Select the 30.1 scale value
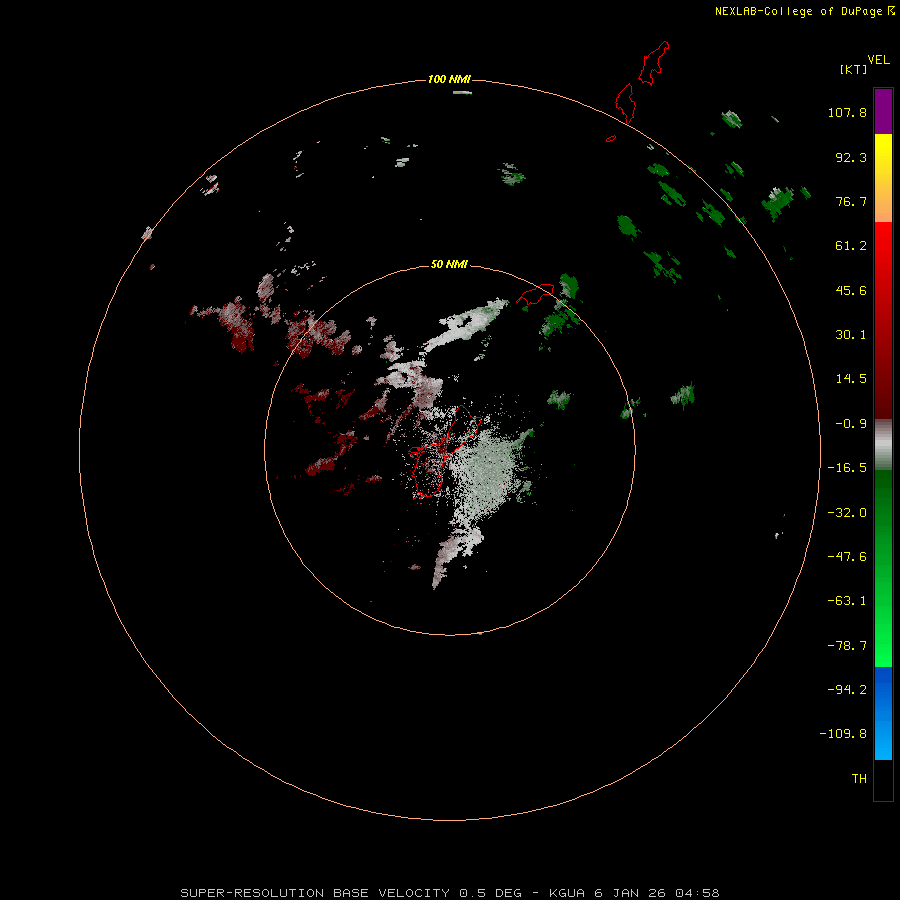900x900 pixels. tap(851, 335)
